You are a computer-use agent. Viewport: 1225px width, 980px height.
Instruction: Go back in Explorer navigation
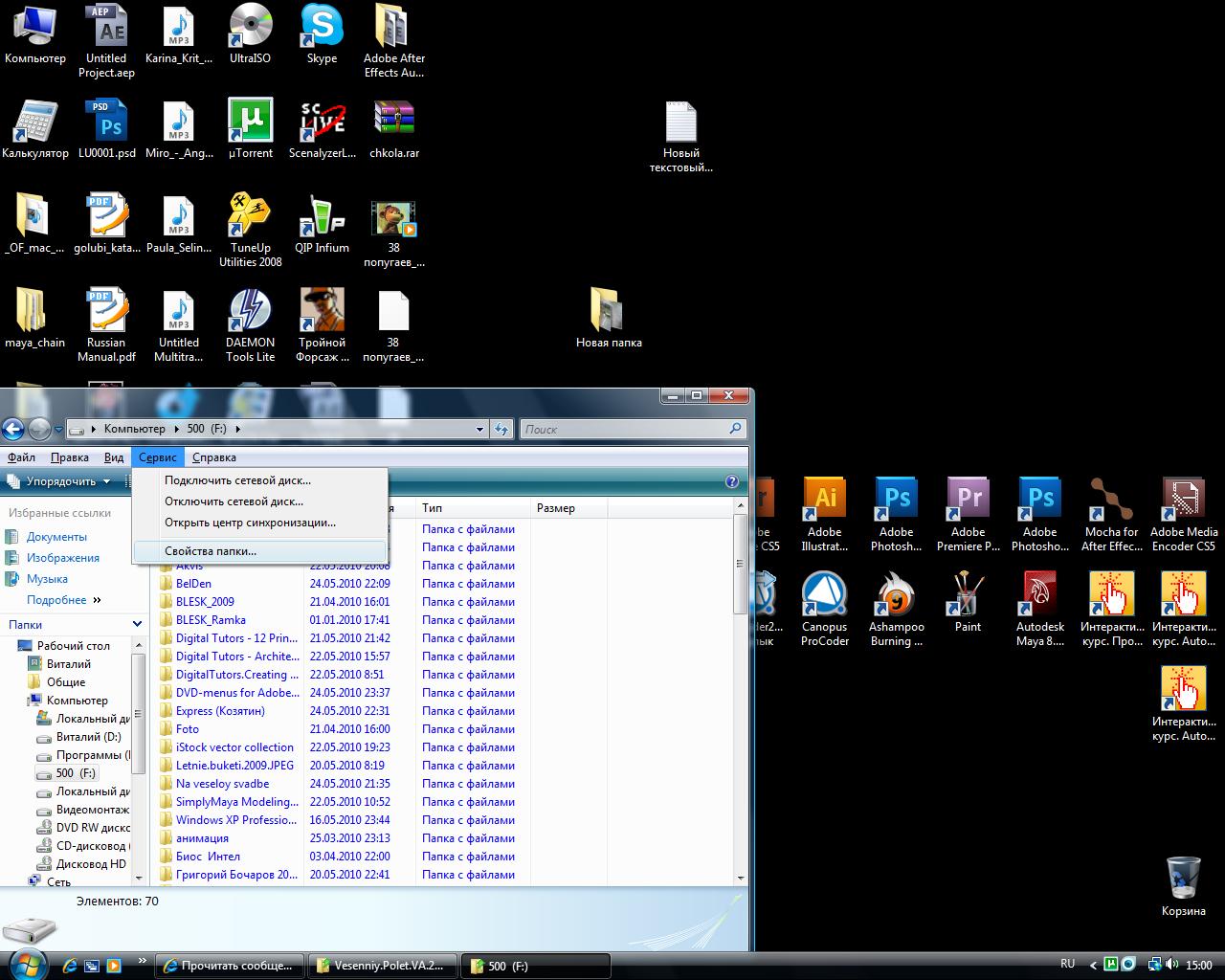[12, 429]
